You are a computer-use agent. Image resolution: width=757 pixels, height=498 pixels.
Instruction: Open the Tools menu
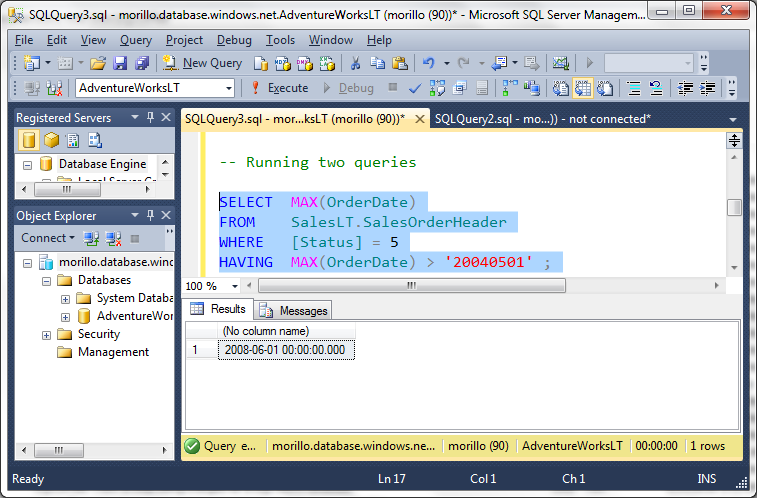coord(280,40)
